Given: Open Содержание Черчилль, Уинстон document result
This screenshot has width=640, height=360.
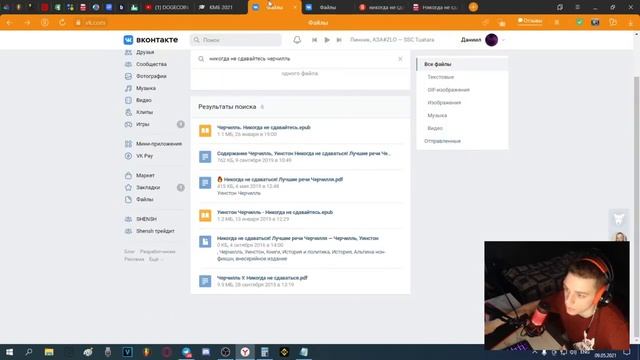Looking at the screenshot, I should click(x=304, y=153).
